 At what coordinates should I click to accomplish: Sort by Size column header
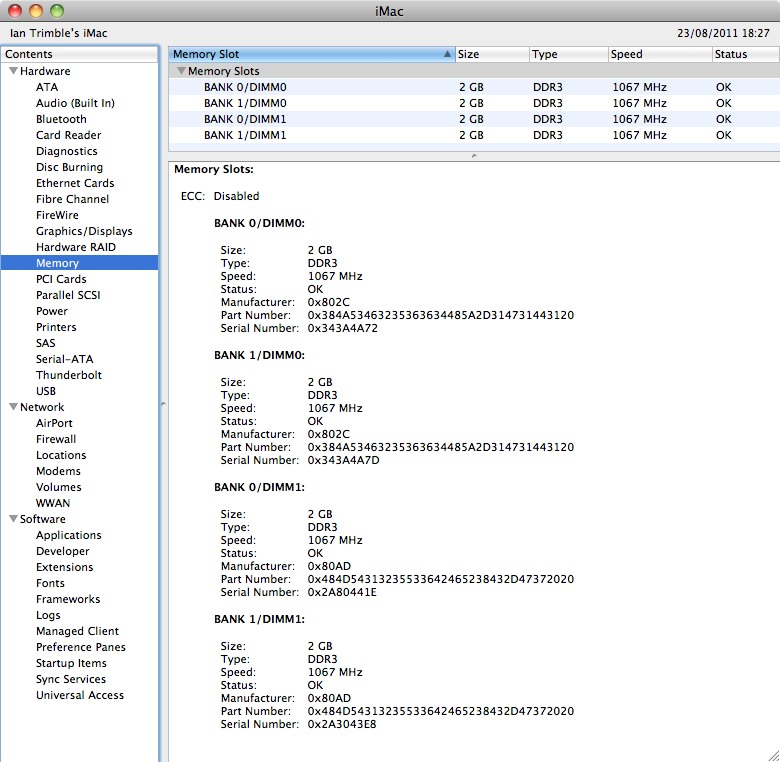coord(492,54)
